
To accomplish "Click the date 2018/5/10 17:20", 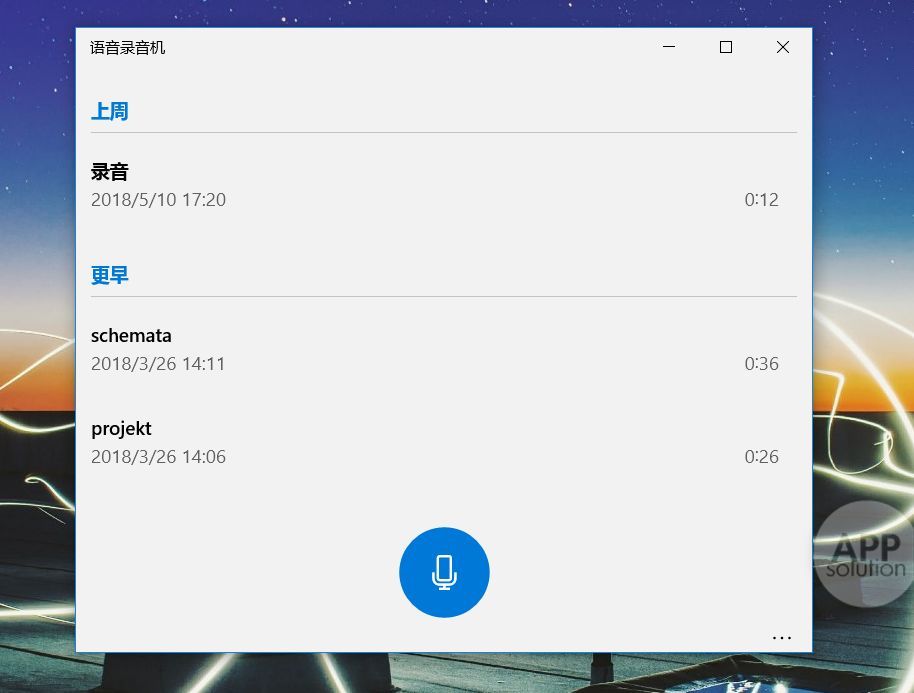I will tap(158, 200).
